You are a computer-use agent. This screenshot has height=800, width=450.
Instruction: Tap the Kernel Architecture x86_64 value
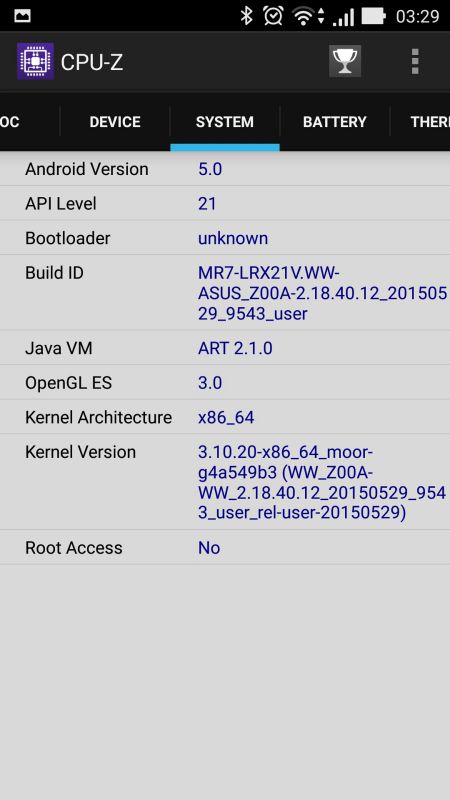click(x=226, y=417)
